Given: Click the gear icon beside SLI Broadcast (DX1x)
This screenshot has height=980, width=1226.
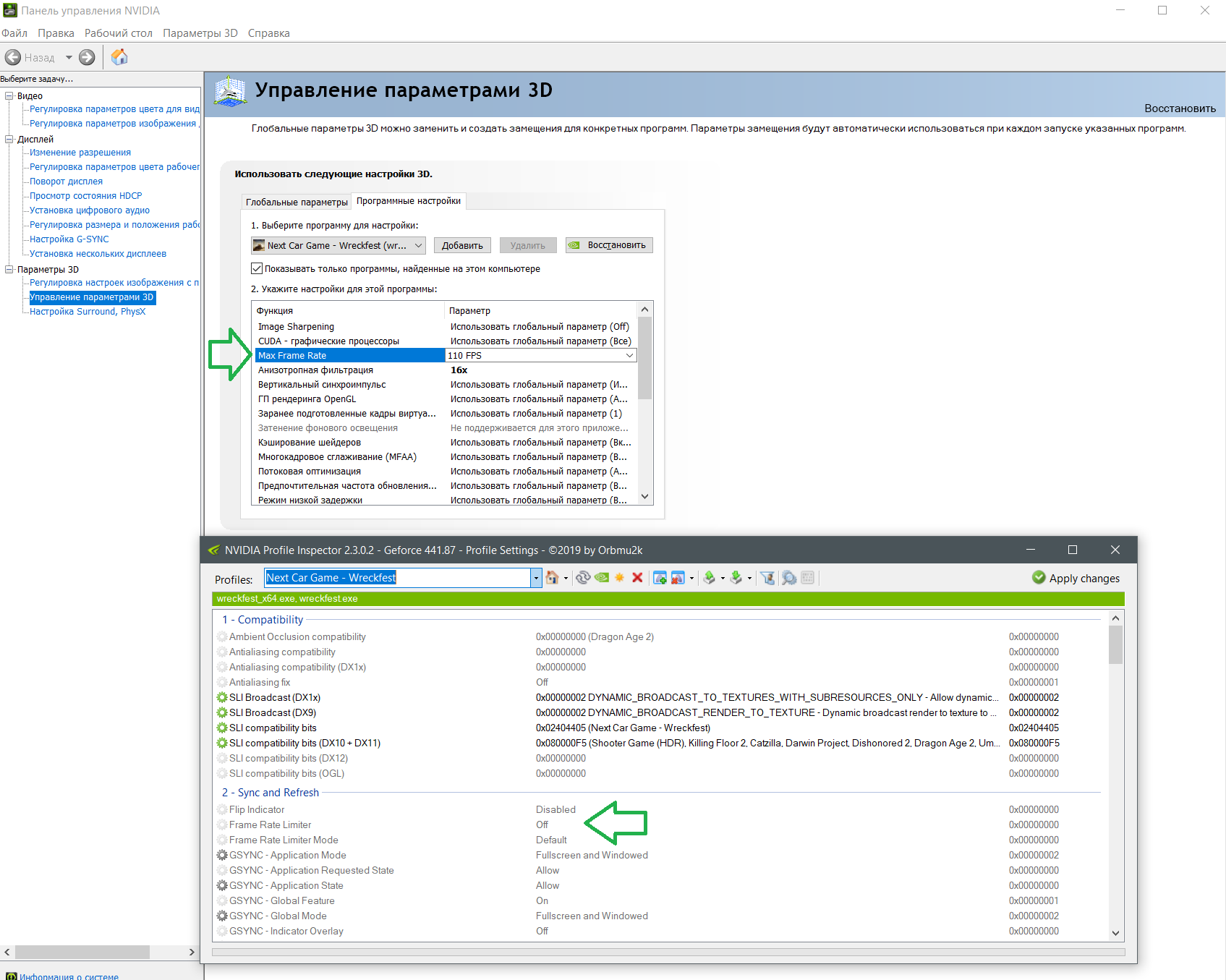Looking at the screenshot, I should point(222,698).
